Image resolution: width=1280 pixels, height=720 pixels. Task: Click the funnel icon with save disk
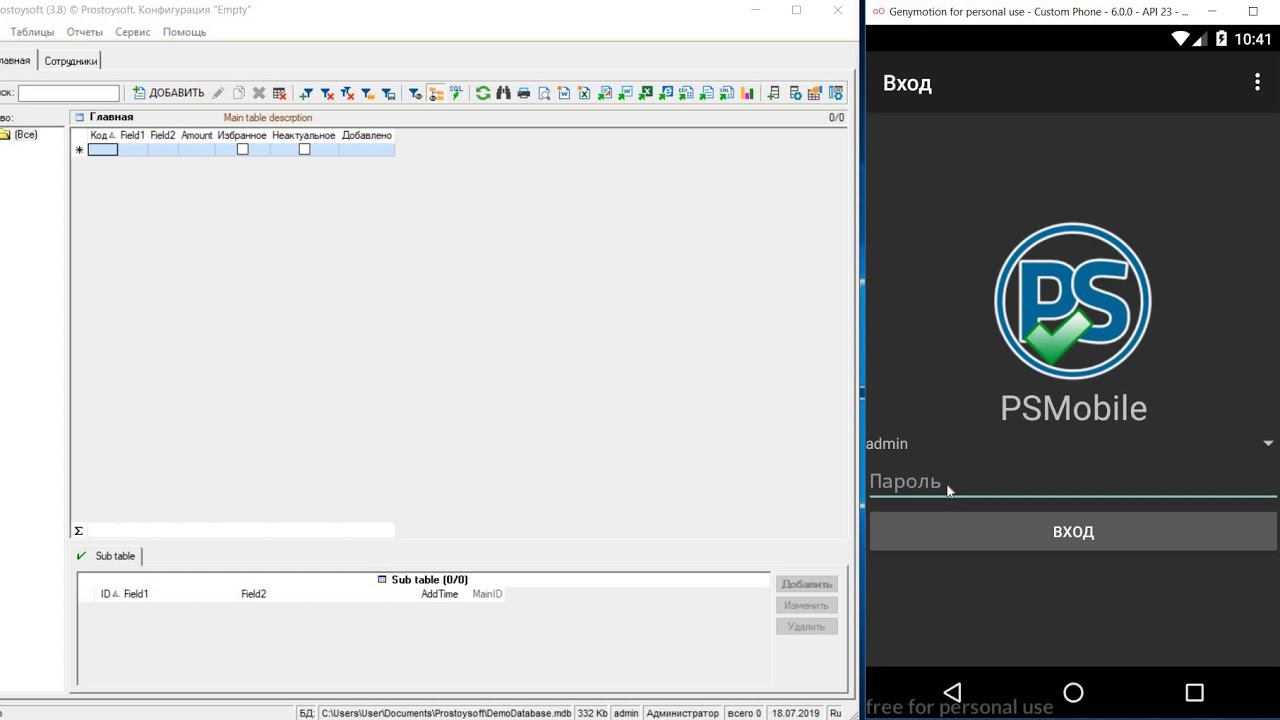click(x=388, y=93)
